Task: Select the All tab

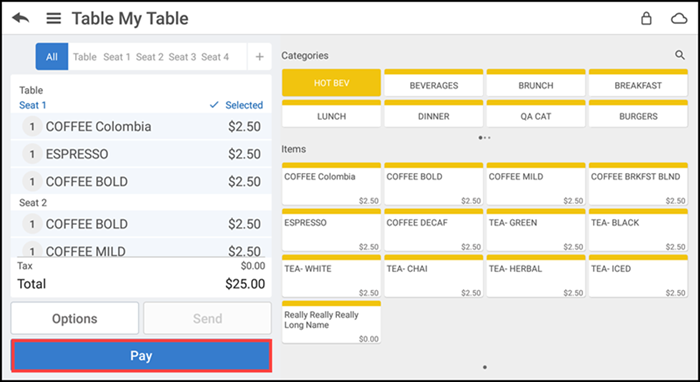Action: [52, 57]
